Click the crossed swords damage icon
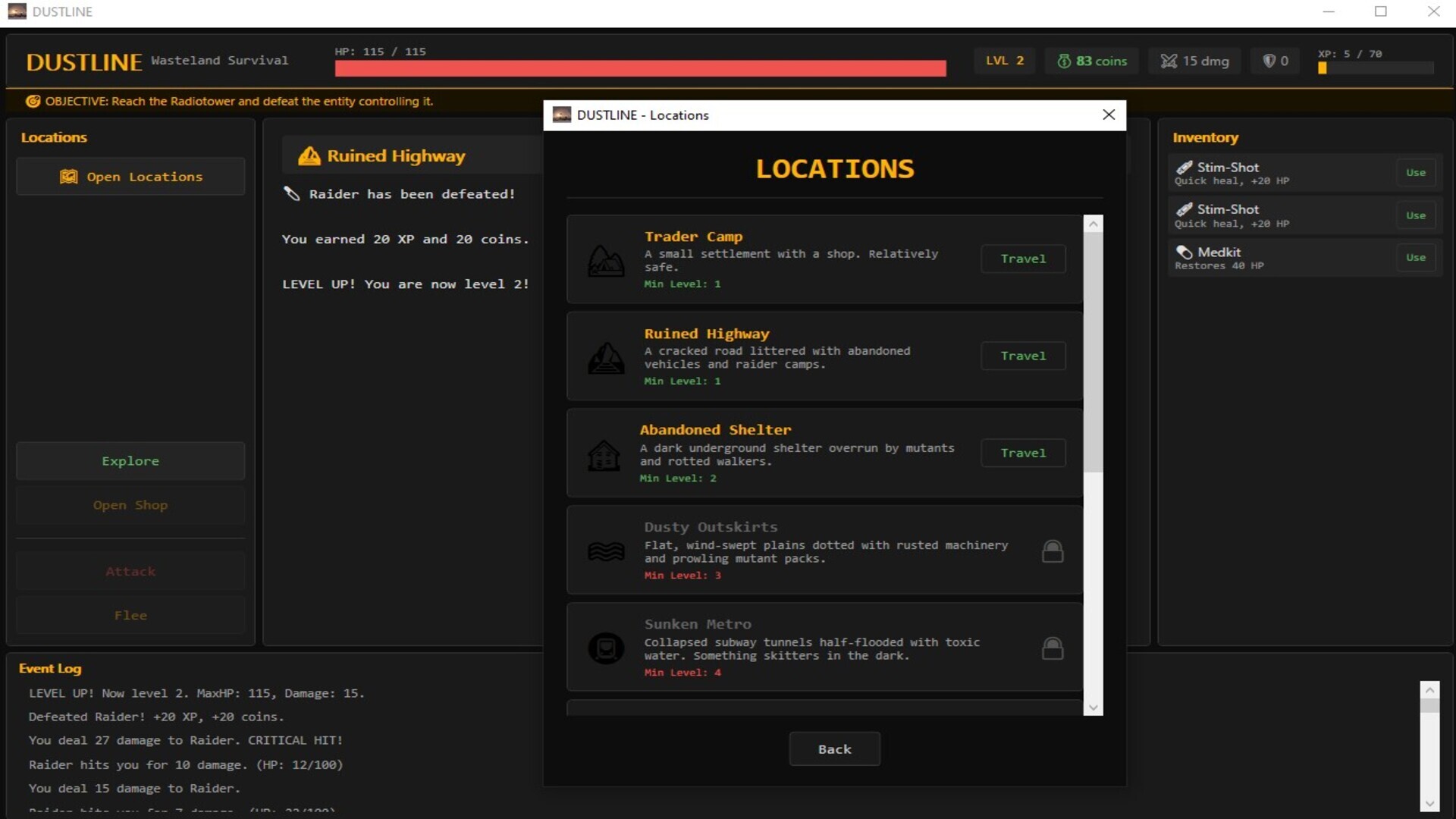The height and width of the screenshot is (819, 1456). tap(1169, 61)
